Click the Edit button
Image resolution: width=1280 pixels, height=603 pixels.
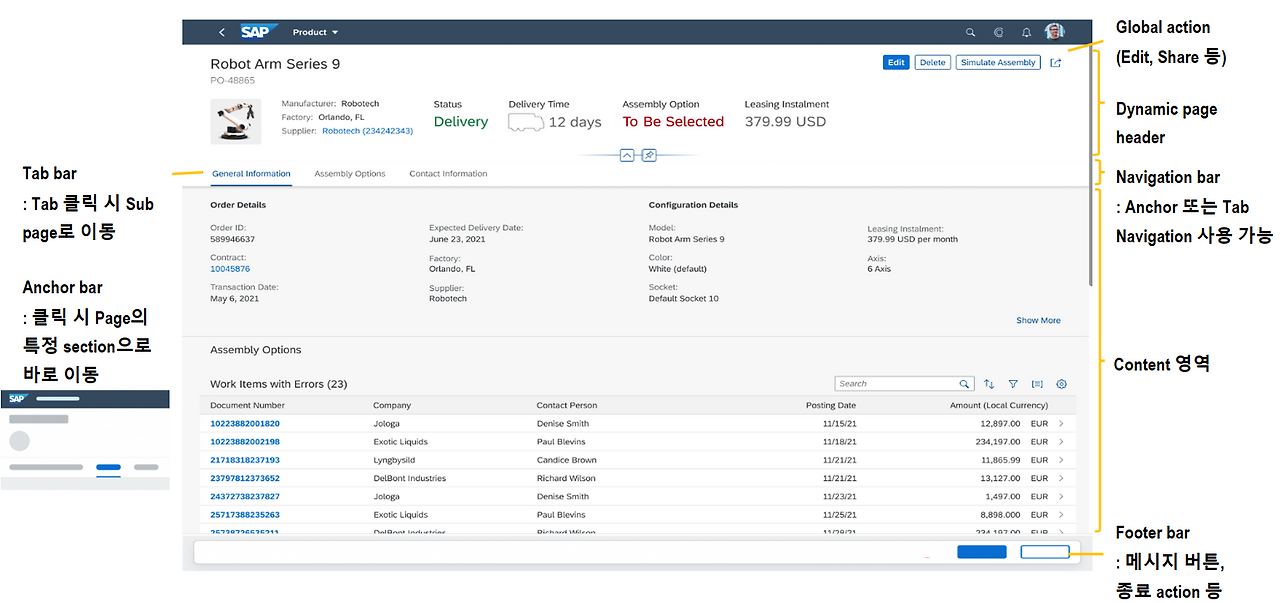pos(895,62)
